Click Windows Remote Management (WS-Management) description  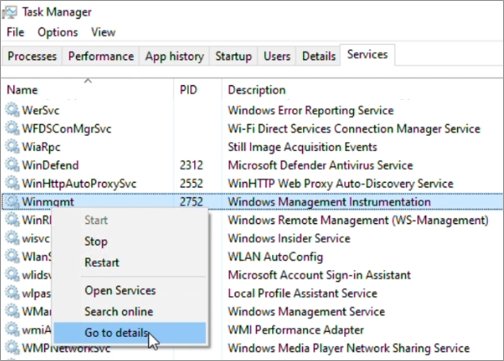click(358, 220)
